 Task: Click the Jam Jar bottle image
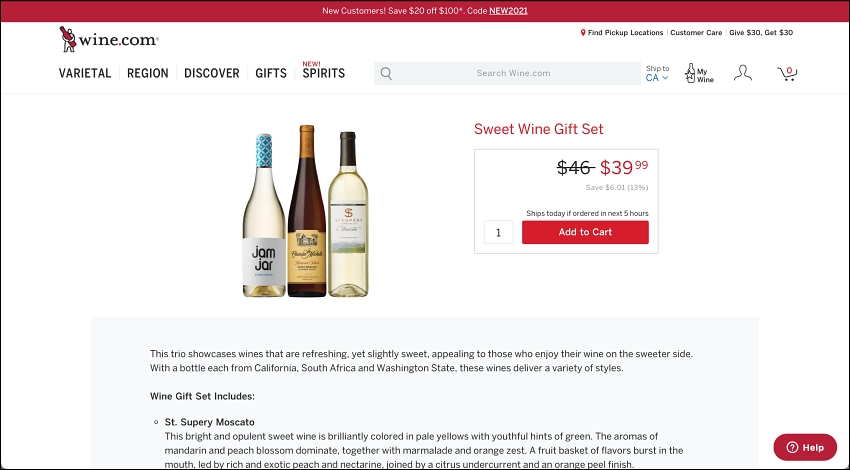264,215
